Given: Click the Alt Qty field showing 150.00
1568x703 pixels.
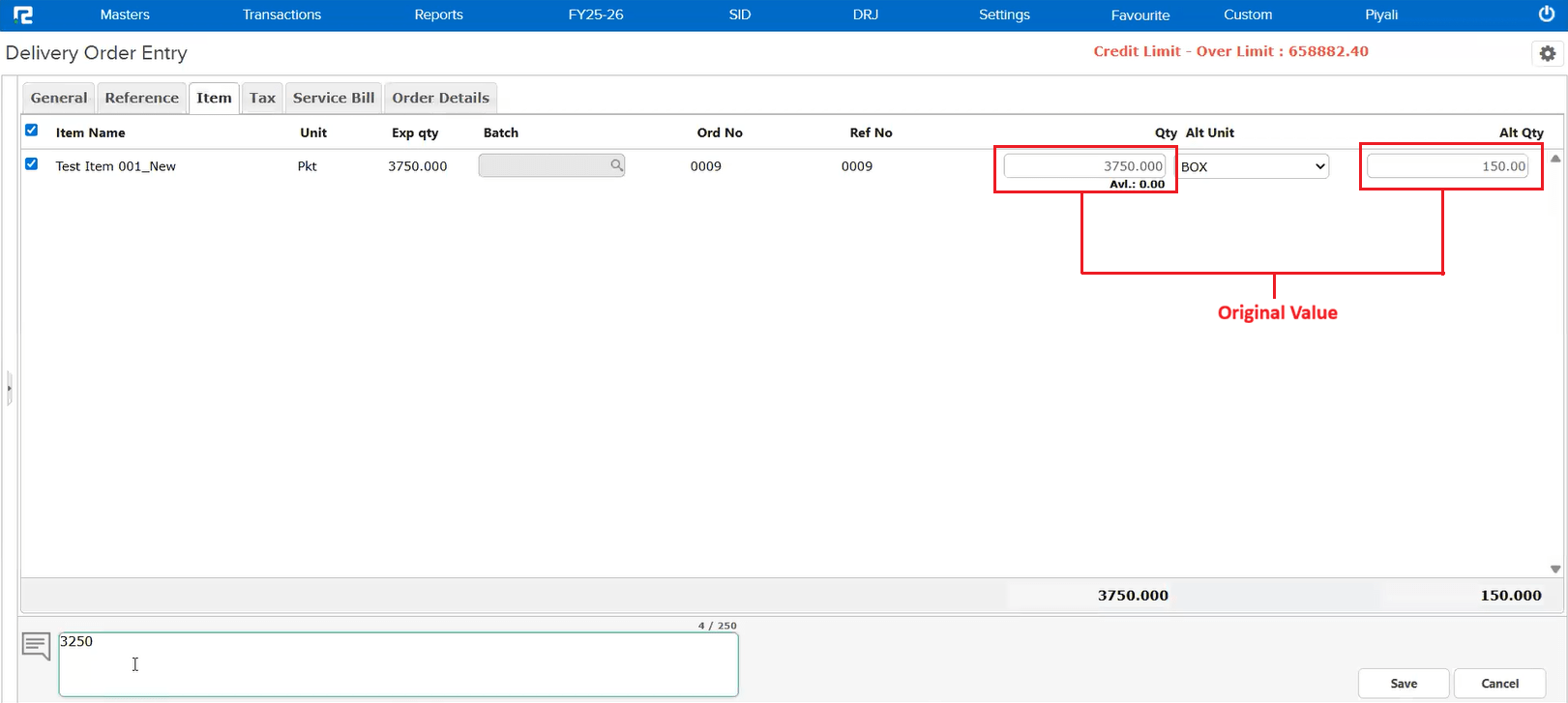Looking at the screenshot, I should (1447, 166).
